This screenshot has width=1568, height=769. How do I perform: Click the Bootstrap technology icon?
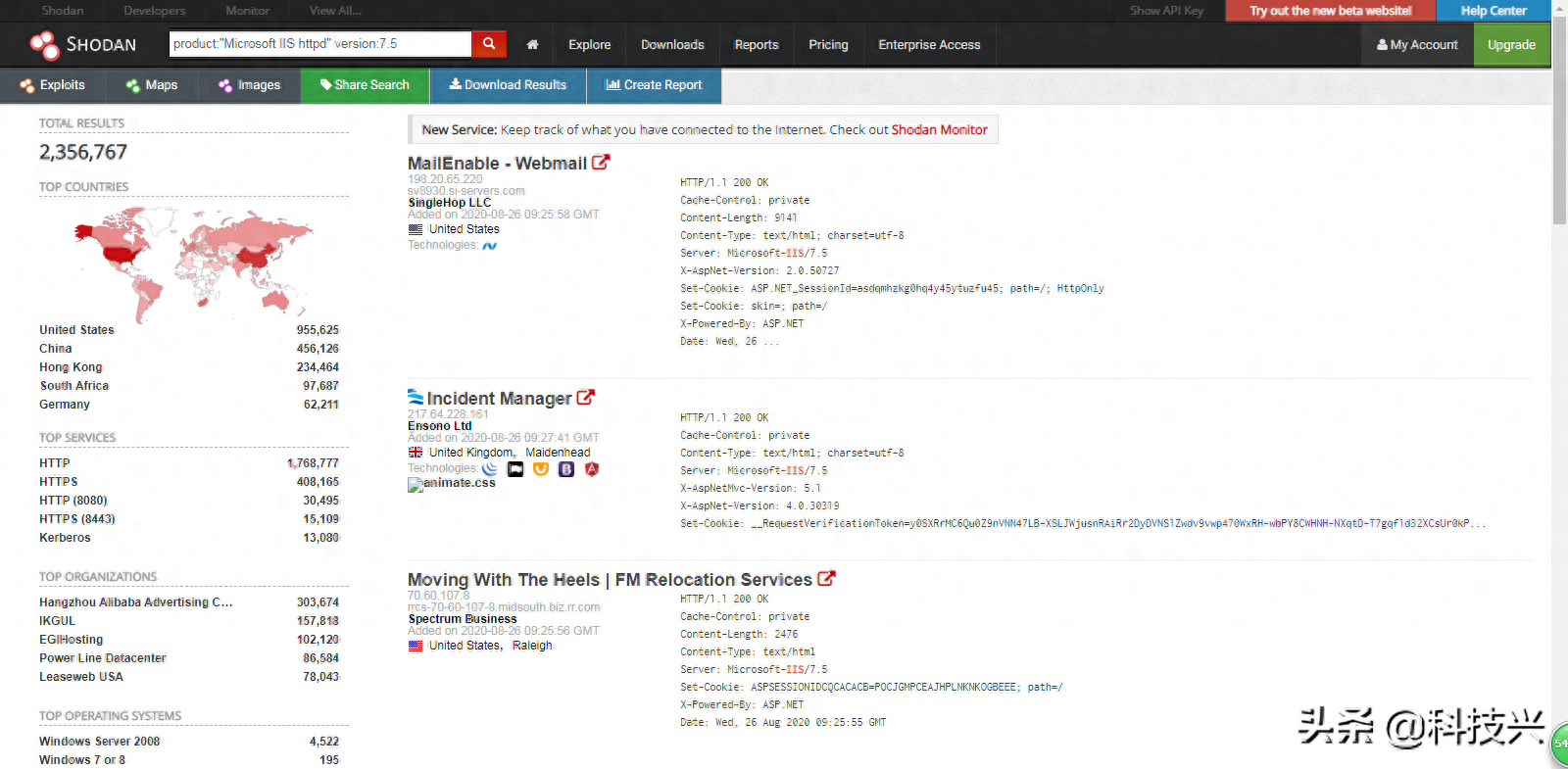tap(566, 469)
